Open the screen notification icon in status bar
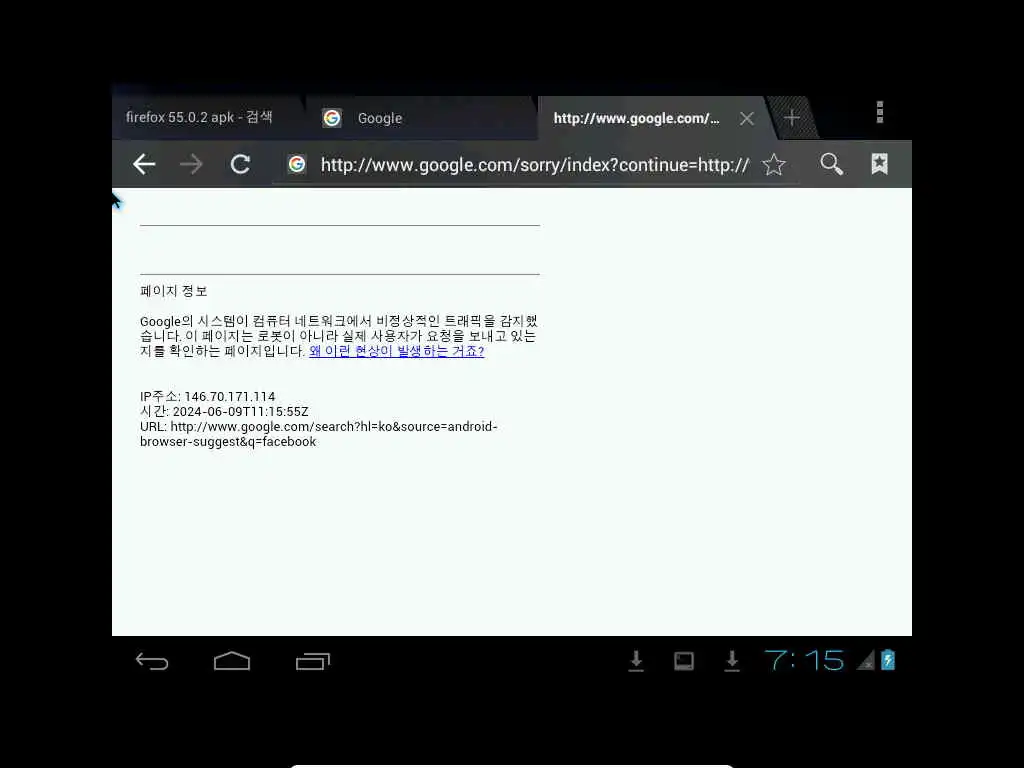Image resolution: width=1024 pixels, height=768 pixels. [684, 661]
